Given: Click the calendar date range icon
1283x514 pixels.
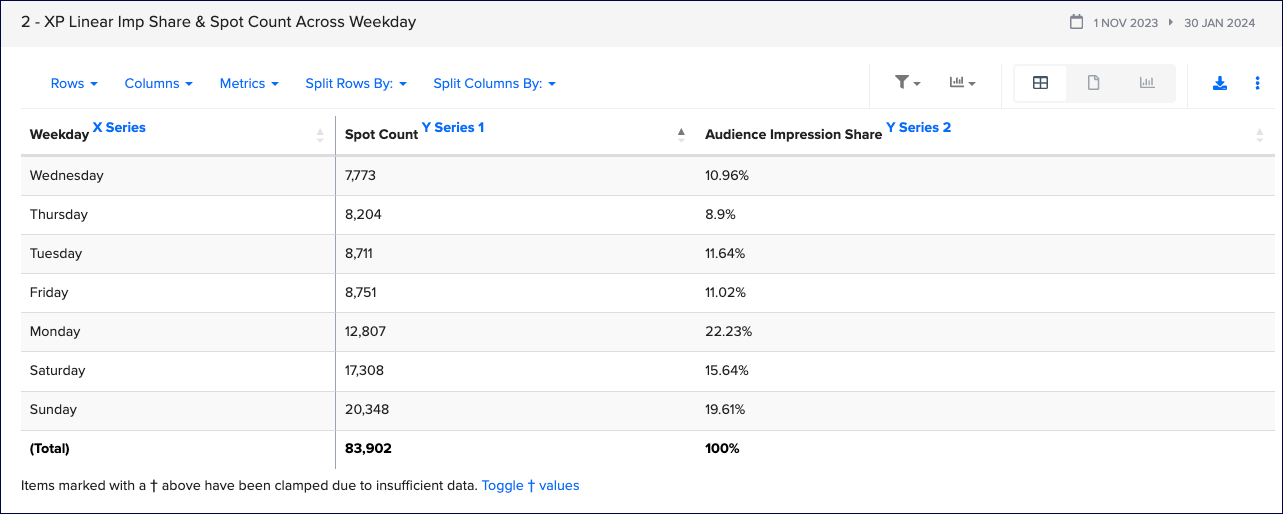Looking at the screenshot, I should coord(1076,22).
